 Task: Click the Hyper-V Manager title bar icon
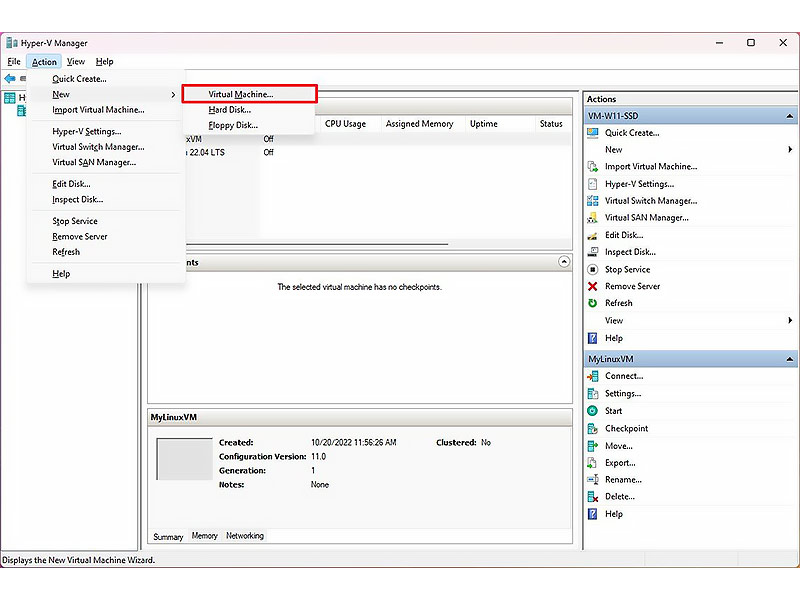point(12,43)
